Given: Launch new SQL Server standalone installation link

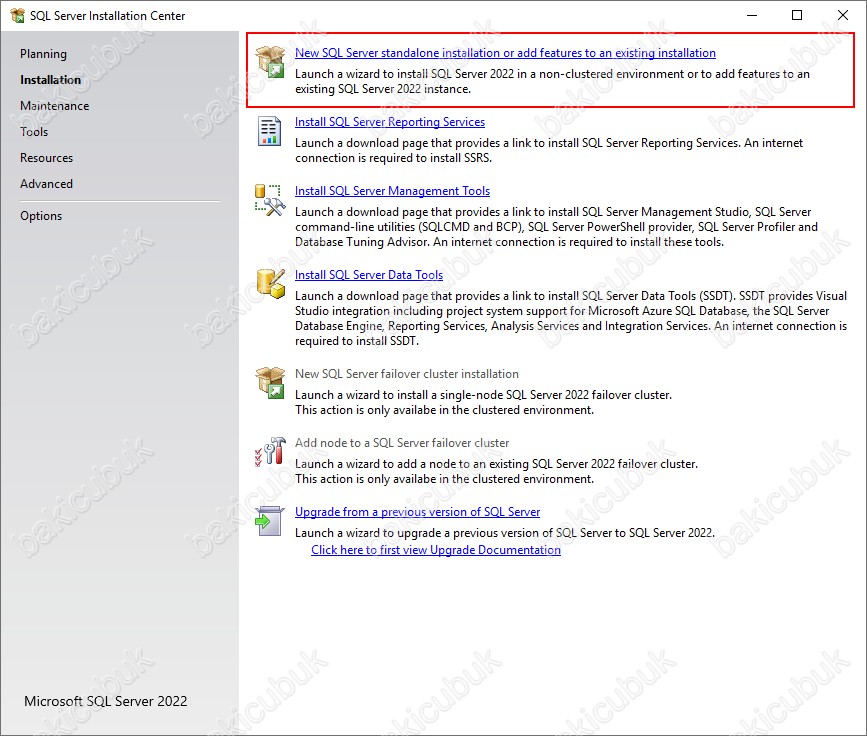Looking at the screenshot, I should (505, 53).
